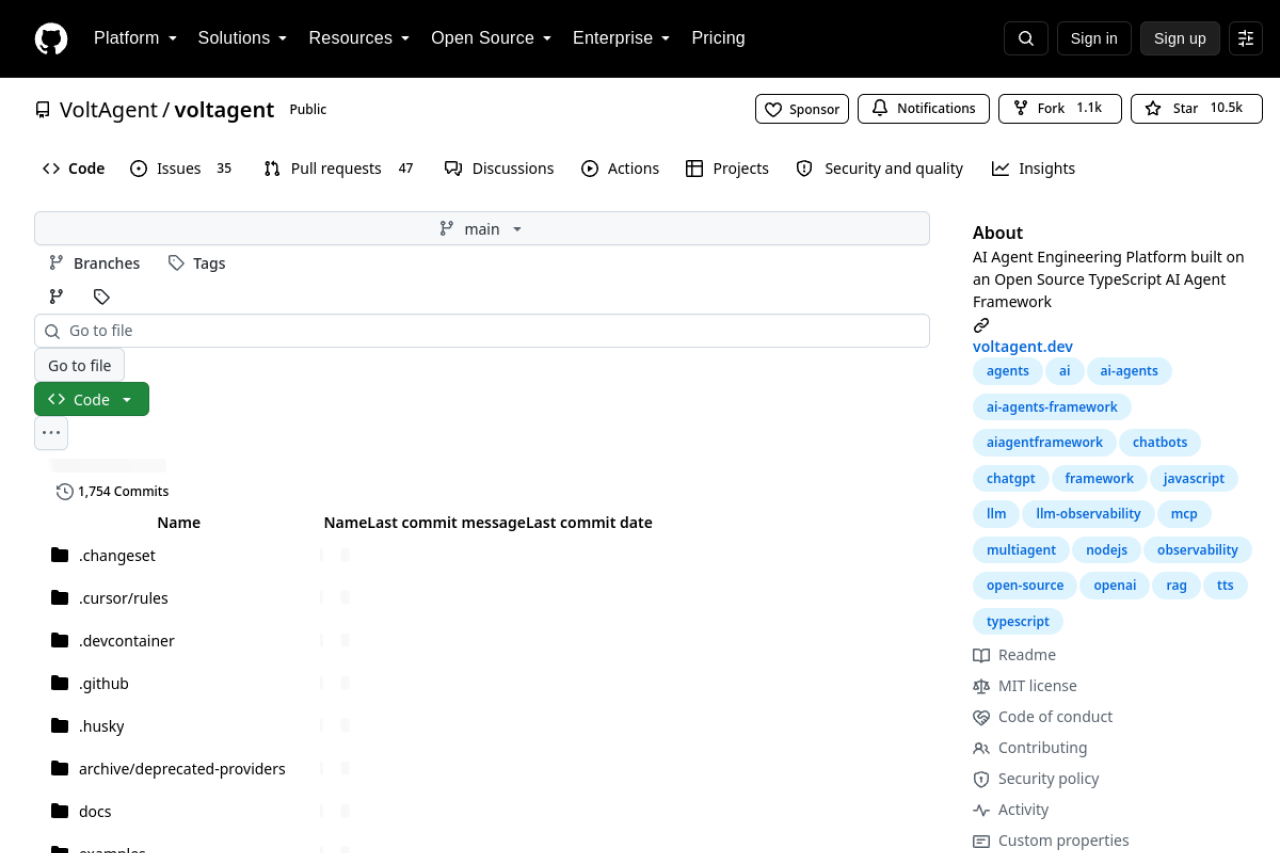Open the appearance settings sliders icon
The height and width of the screenshot is (853, 1280).
(x=1246, y=38)
